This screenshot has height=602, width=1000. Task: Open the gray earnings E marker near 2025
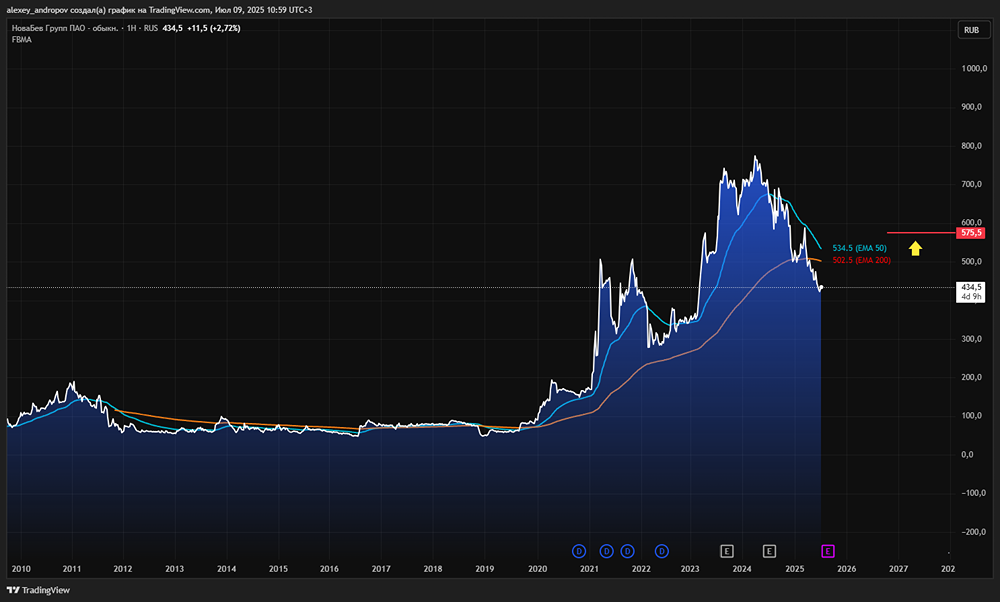[x=769, y=550]
